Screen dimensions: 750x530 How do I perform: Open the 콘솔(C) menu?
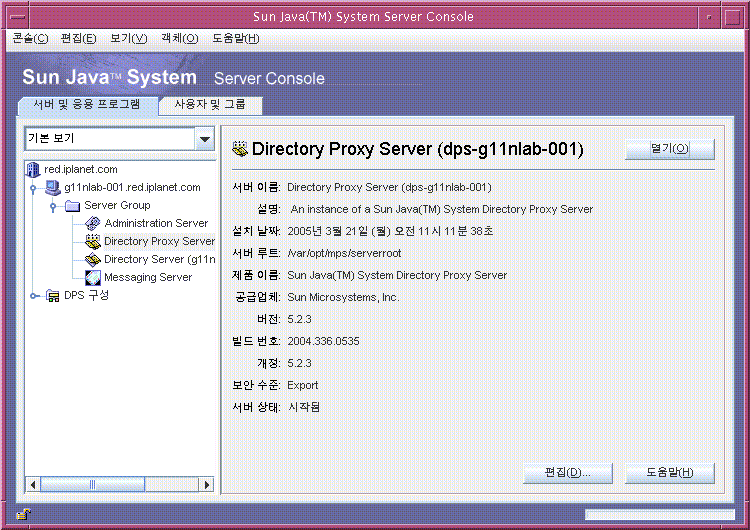[30, 38]
